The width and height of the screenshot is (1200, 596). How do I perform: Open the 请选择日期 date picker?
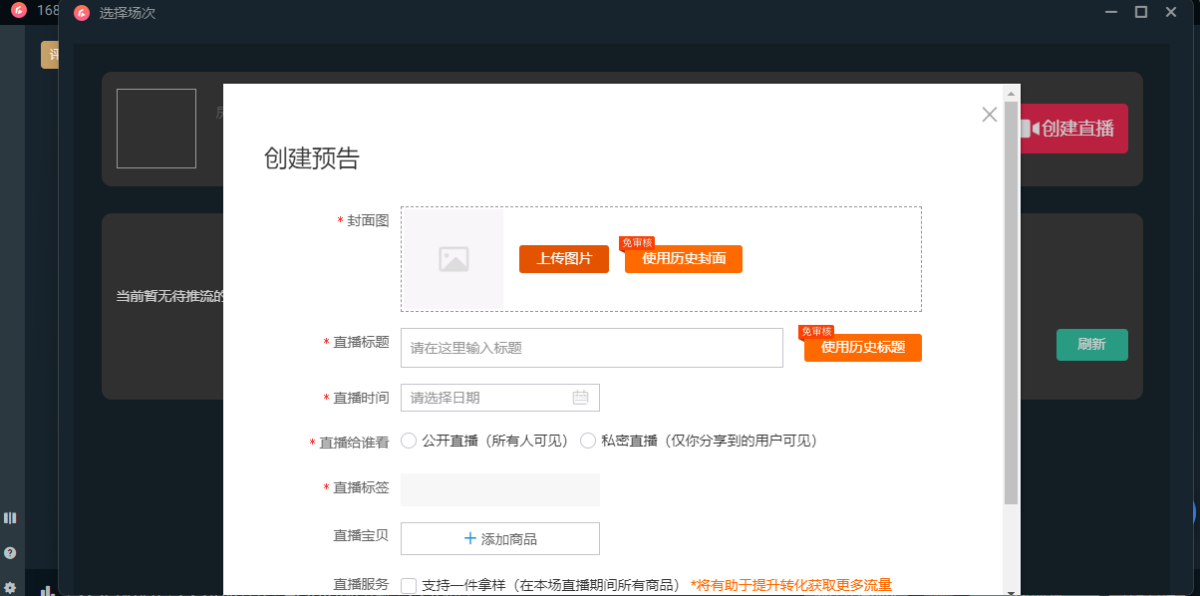coord(488,398)
